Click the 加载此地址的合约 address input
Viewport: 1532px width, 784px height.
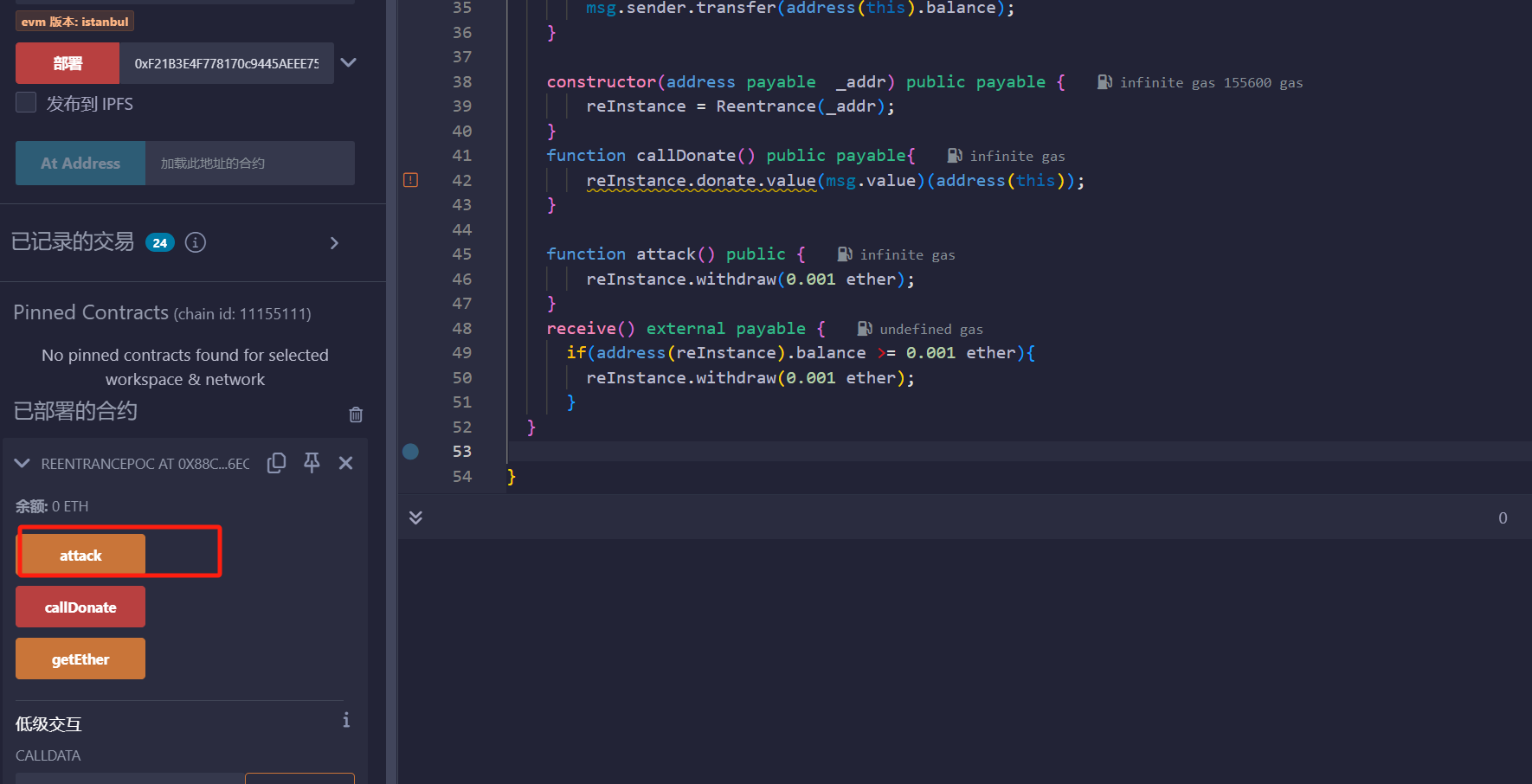[250, 163]
